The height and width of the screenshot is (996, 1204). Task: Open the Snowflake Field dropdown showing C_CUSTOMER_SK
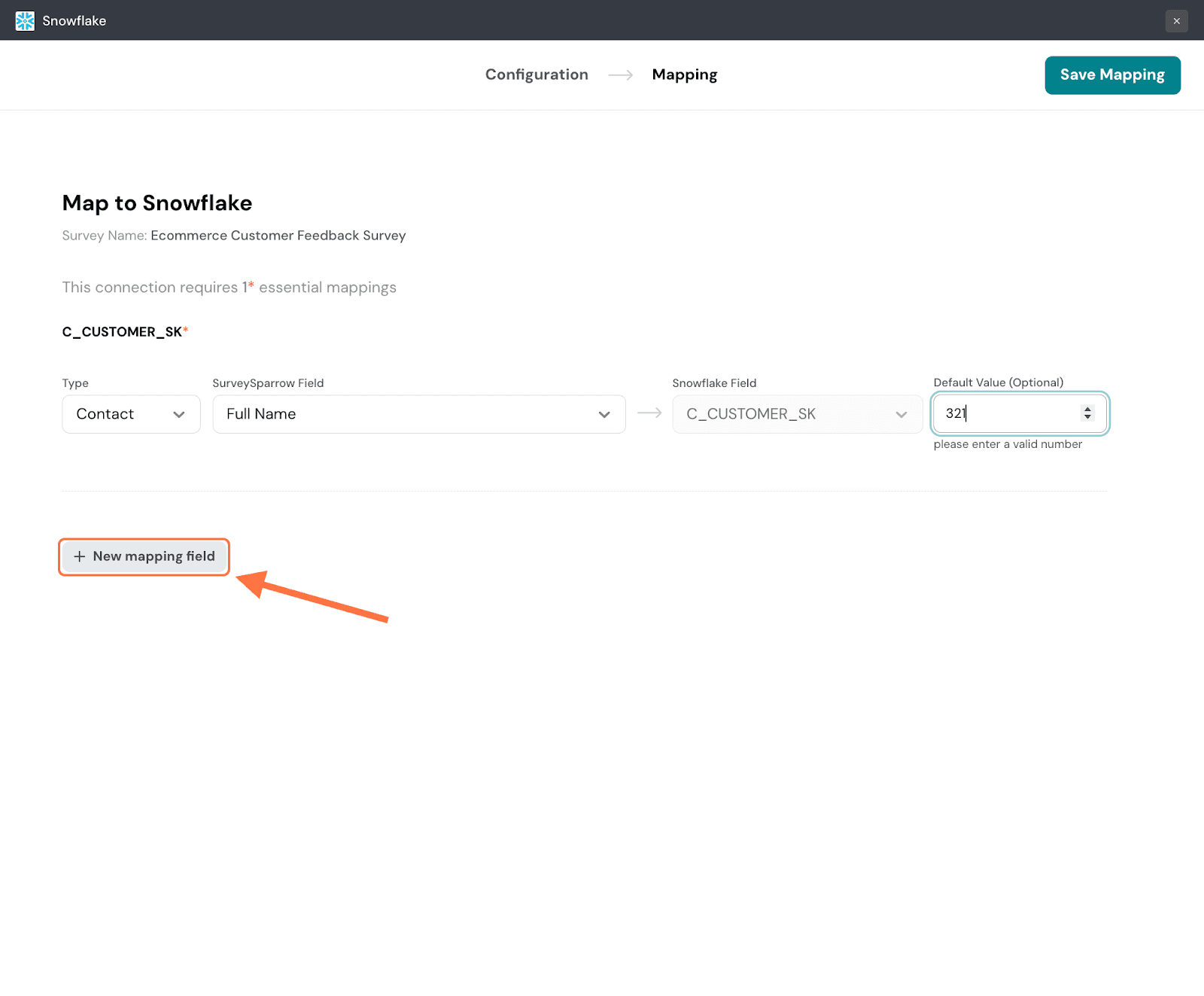click(797, 414)
